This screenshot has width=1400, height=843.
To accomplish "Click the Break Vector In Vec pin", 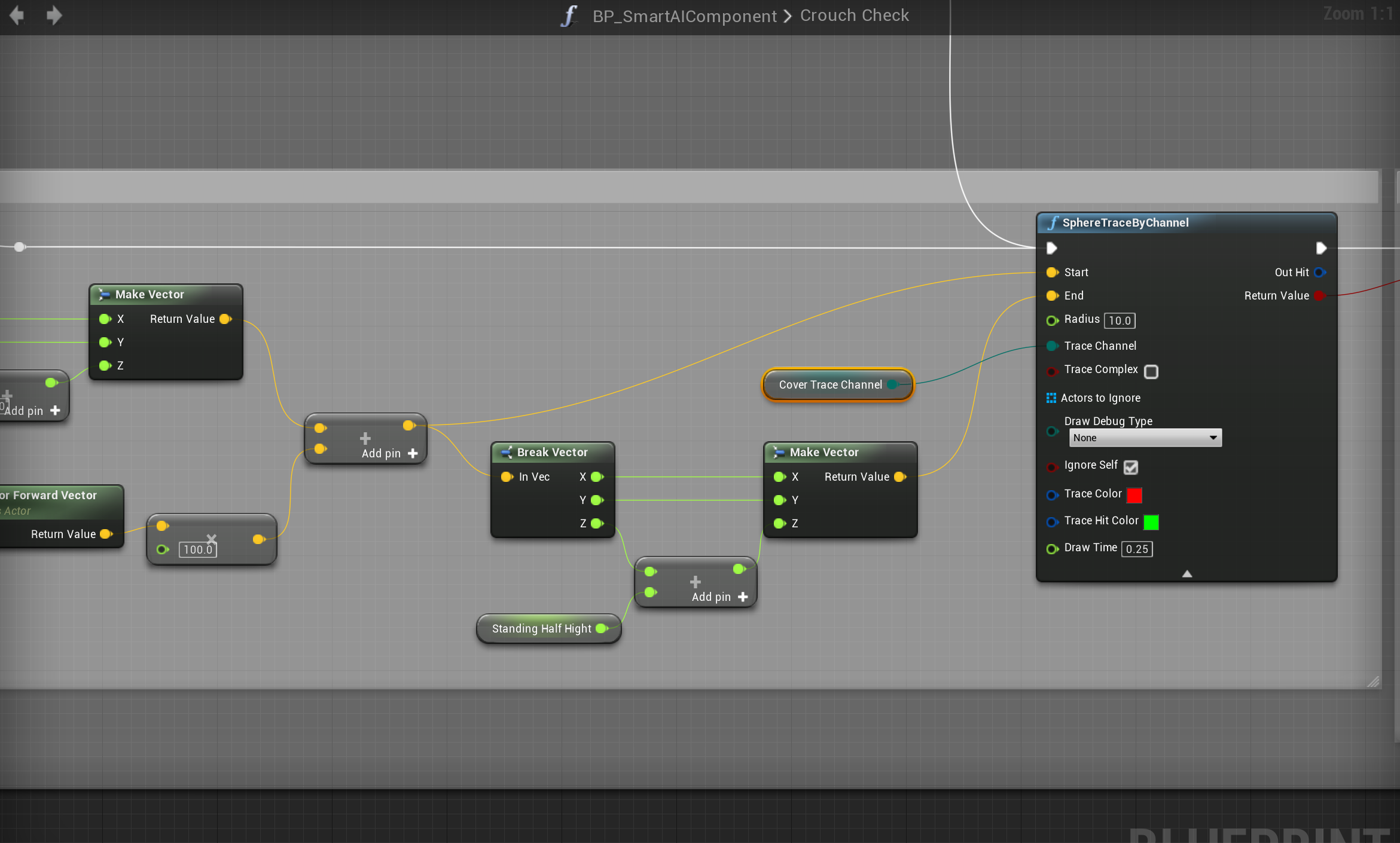I will 507,477.
